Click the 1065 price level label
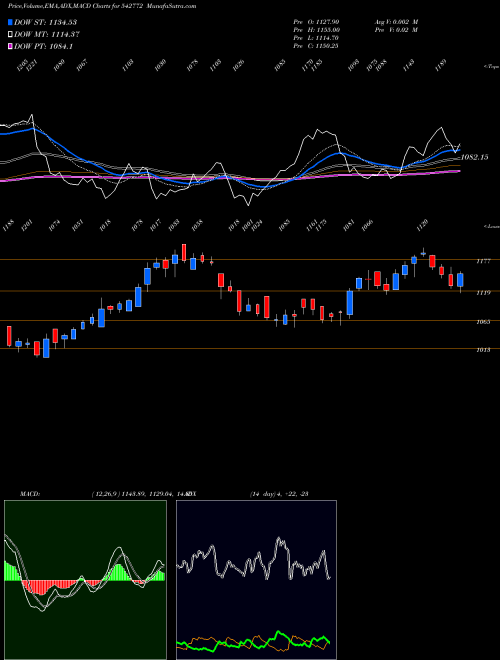This screenshot has height=660, width=500. pyautogui.click(x=483, y=322)
